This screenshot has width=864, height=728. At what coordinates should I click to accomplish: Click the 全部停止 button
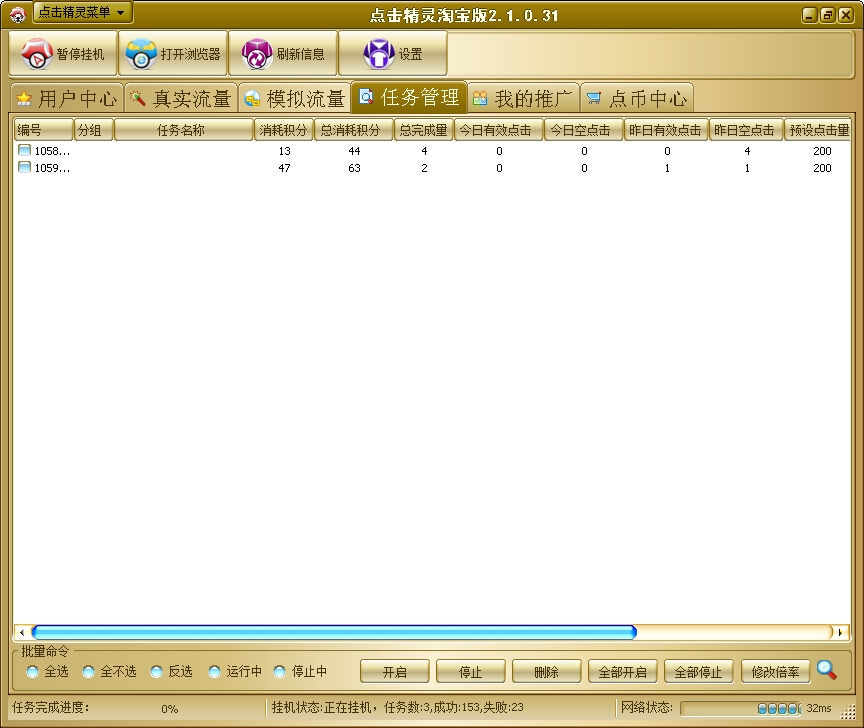[699, 672]
